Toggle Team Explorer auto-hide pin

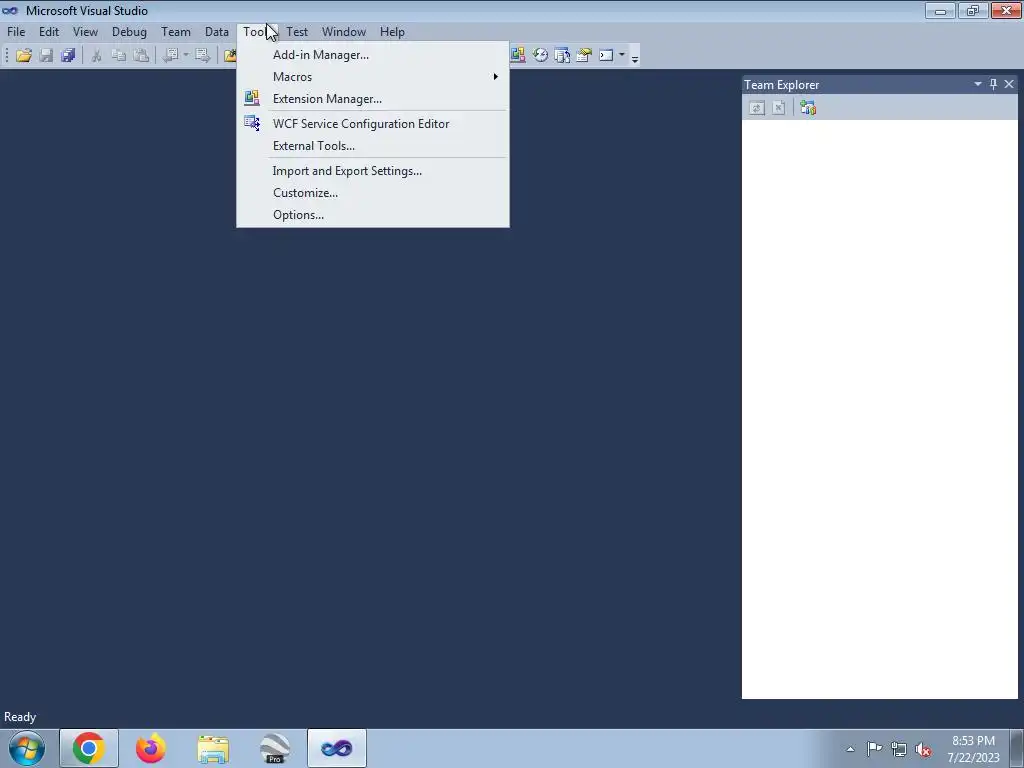pyautogui.click(x=993, y=84)
